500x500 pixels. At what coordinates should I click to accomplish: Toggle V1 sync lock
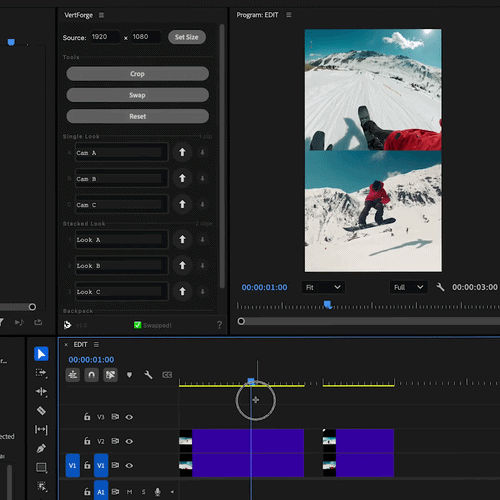click(115, 465)
